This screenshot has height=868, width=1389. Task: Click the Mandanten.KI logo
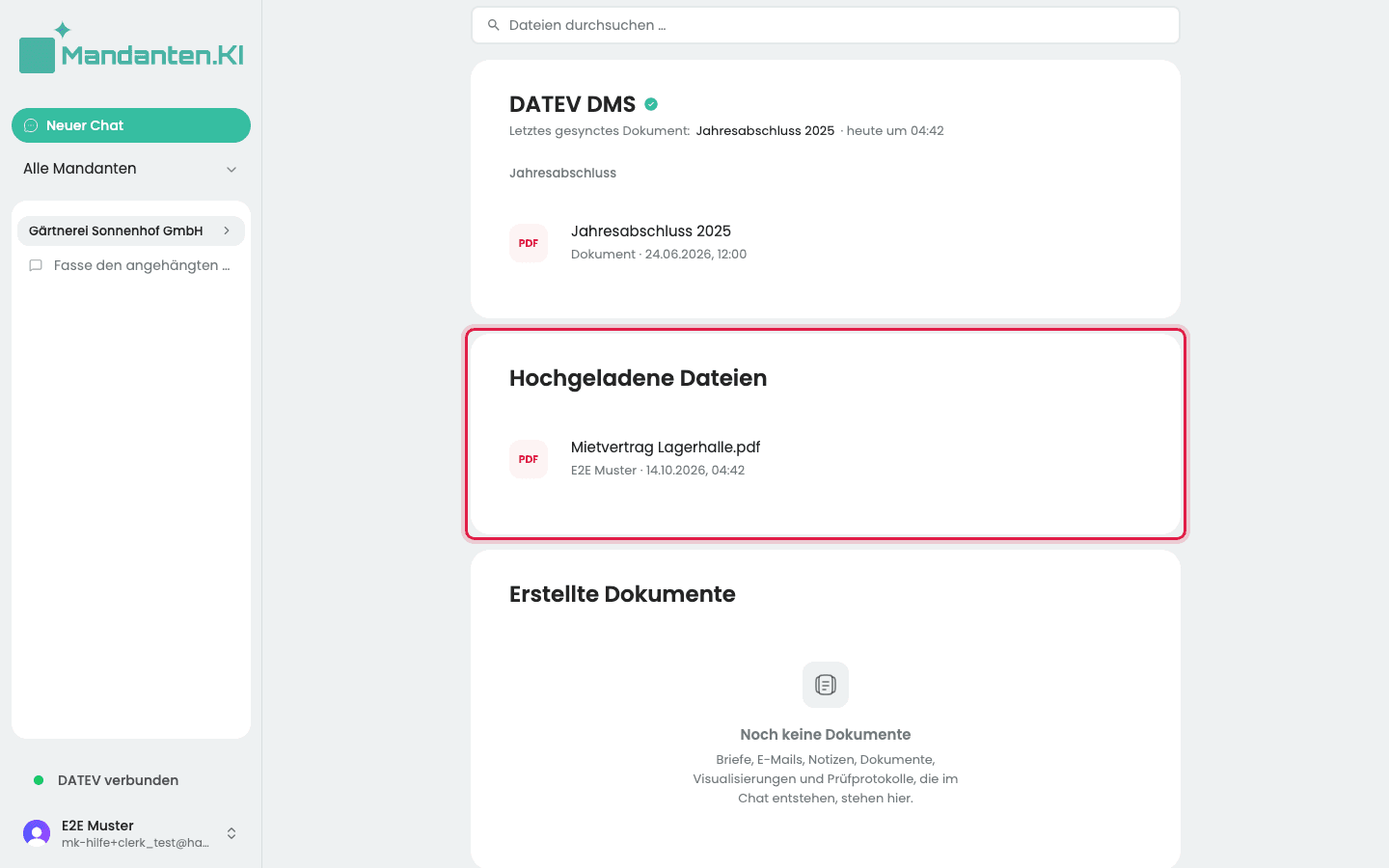click(x=131, y=48)
